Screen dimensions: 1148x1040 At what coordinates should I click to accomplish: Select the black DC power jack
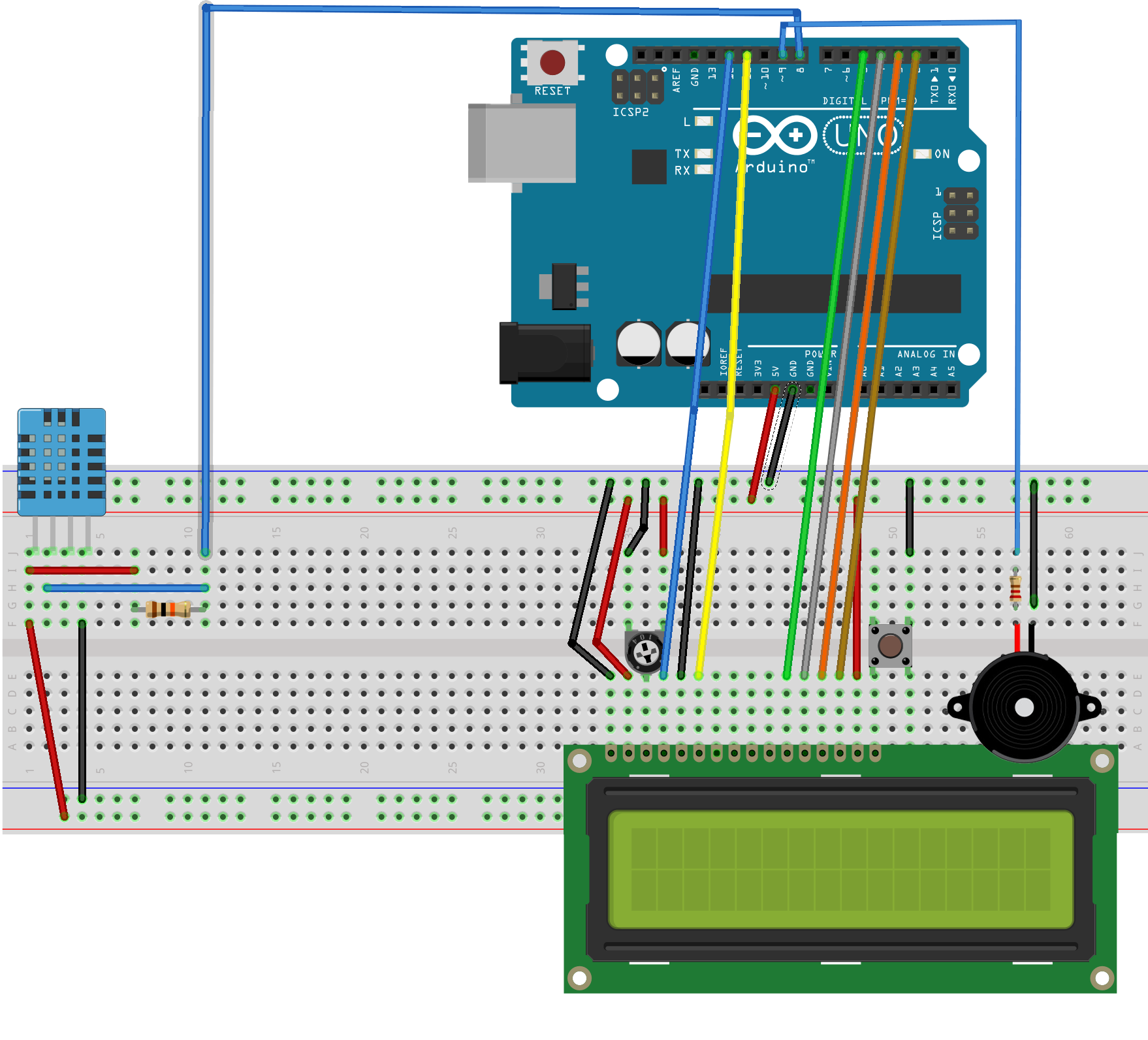pyautogui.click(x=545, y=353)
